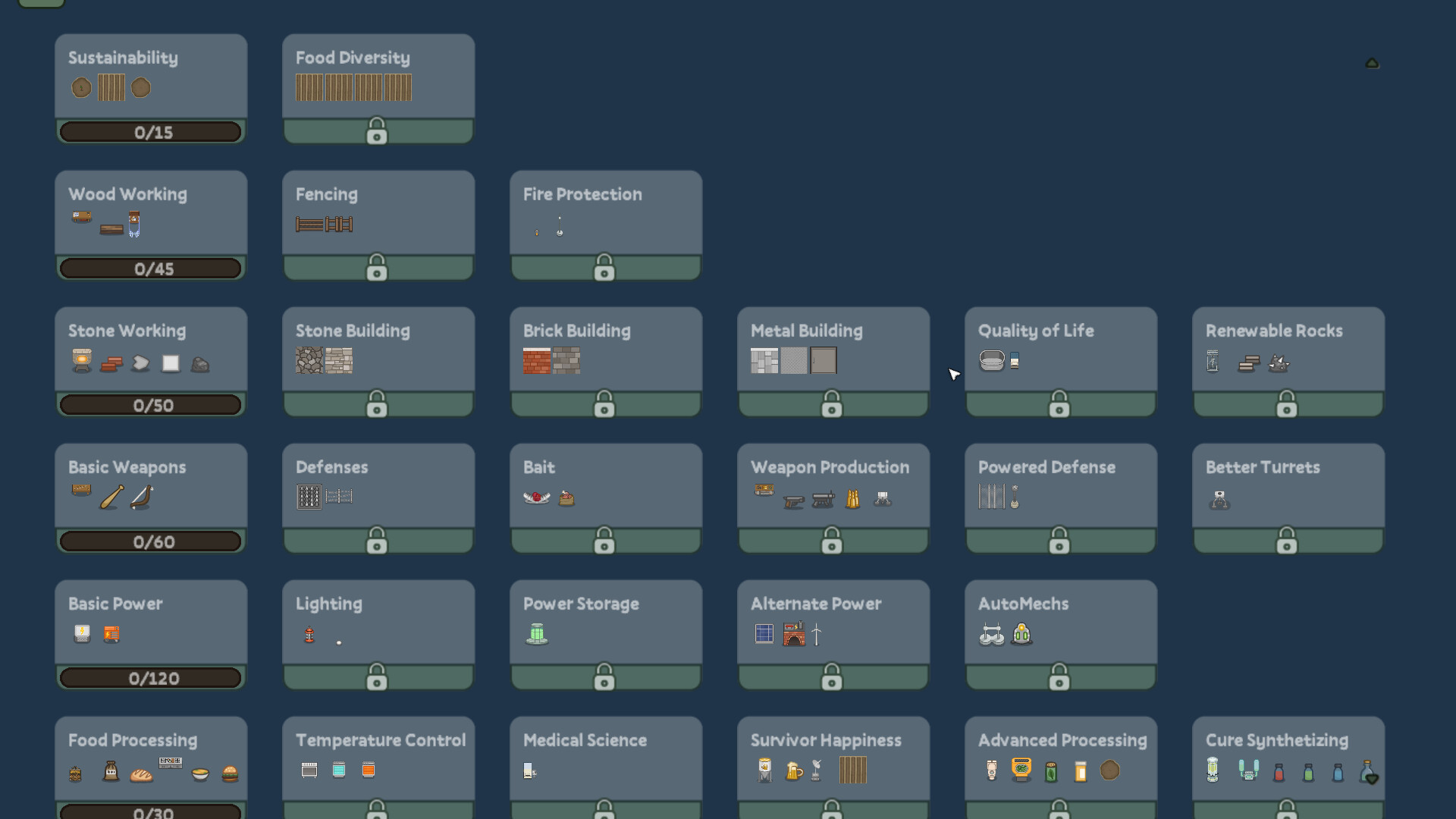1456x819 pixels.
Task: Click the bread icon in Food Processing
Action: pyautogui.click(x=141, y=774)
